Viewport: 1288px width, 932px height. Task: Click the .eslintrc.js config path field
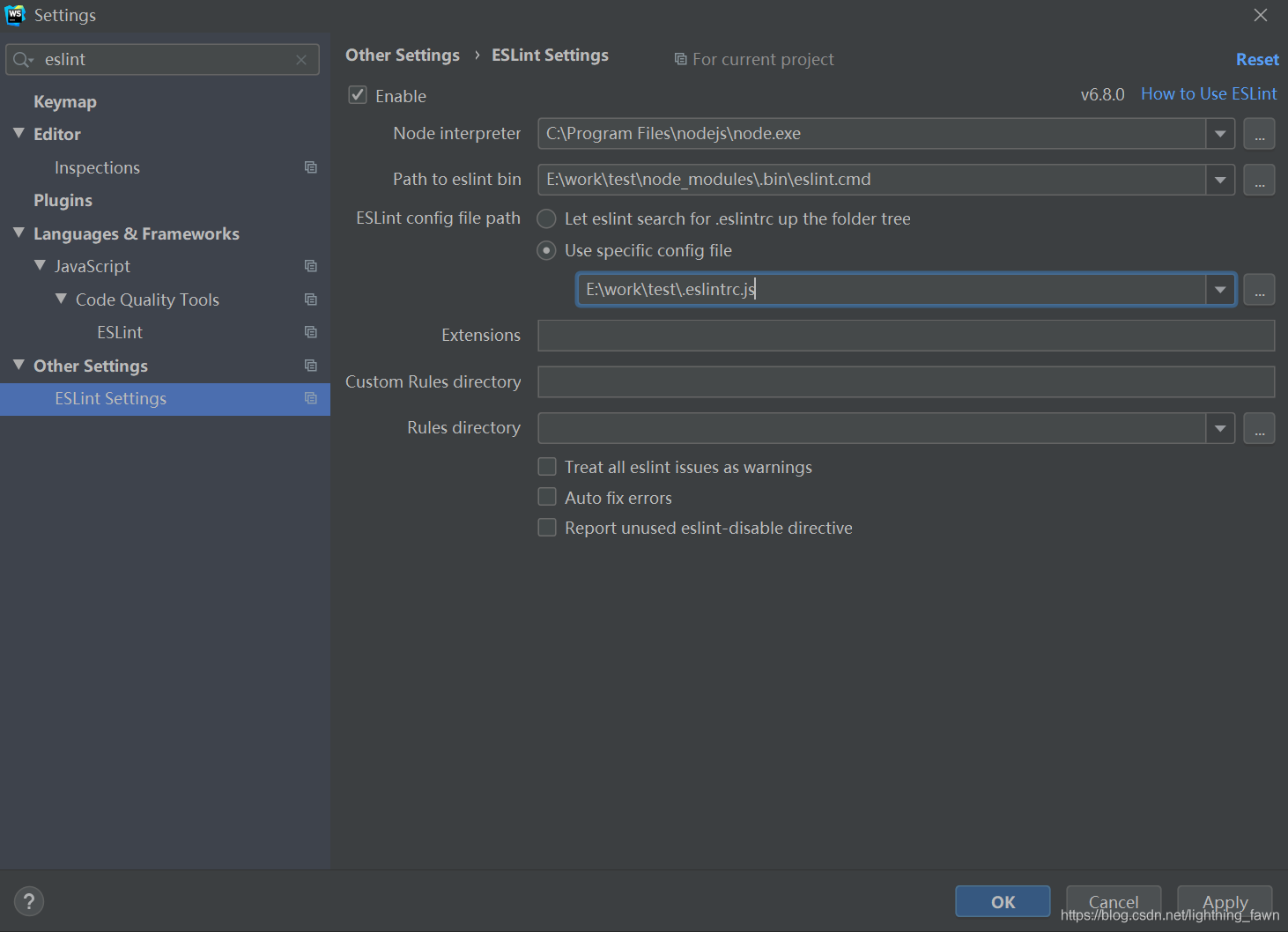point(892,290)
